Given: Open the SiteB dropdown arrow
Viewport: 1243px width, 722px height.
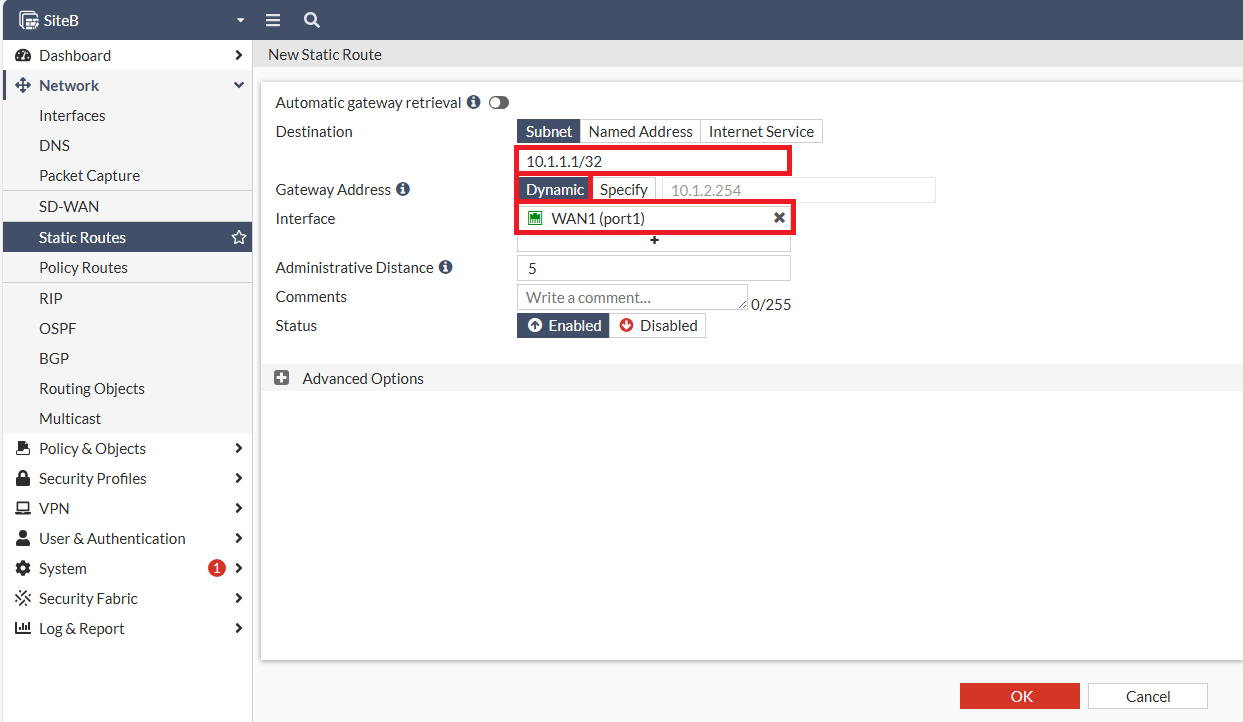Looking at the screenshot, I should 240,21.
